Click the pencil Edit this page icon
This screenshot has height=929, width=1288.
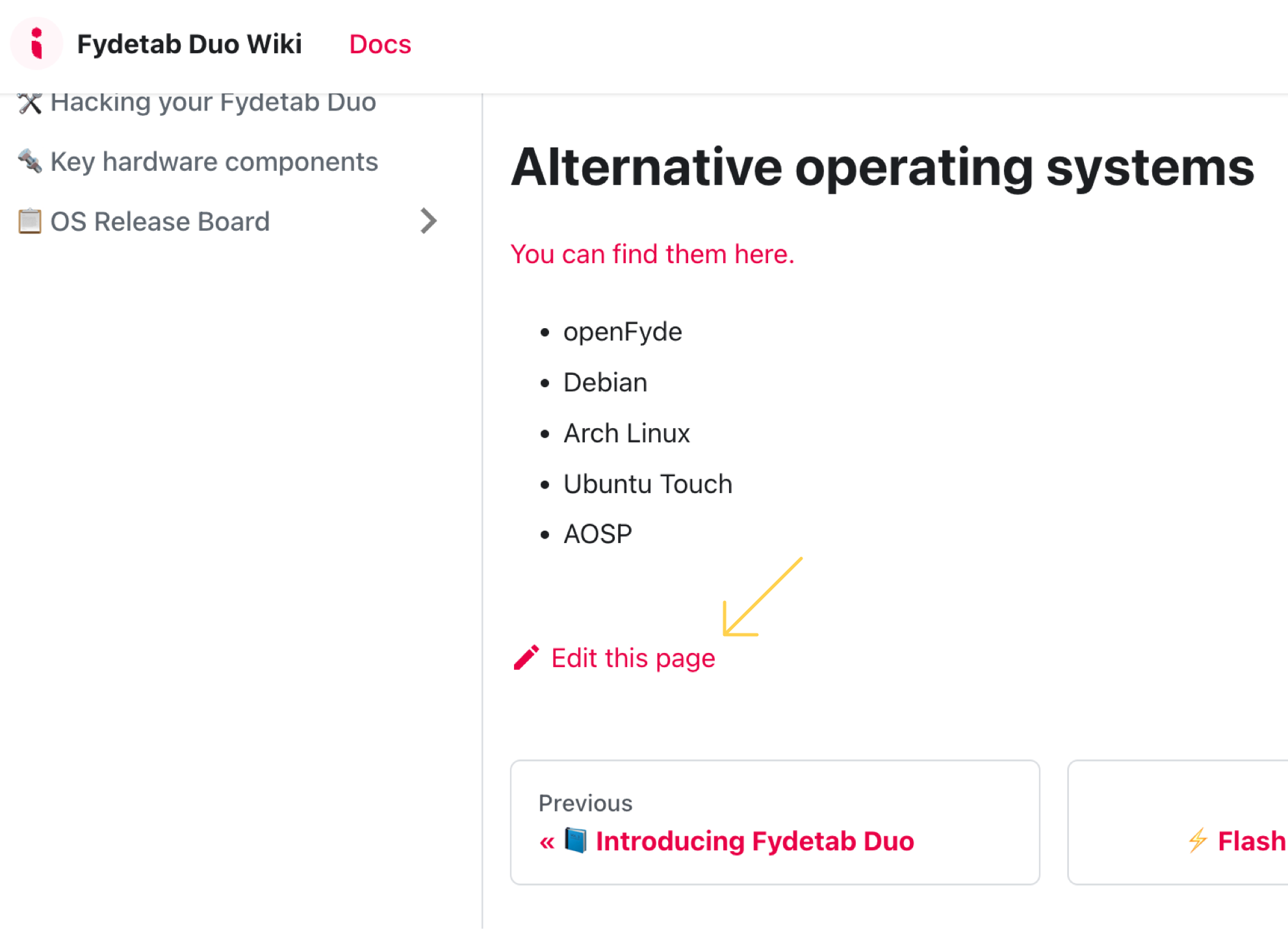[x=524, y=658]
